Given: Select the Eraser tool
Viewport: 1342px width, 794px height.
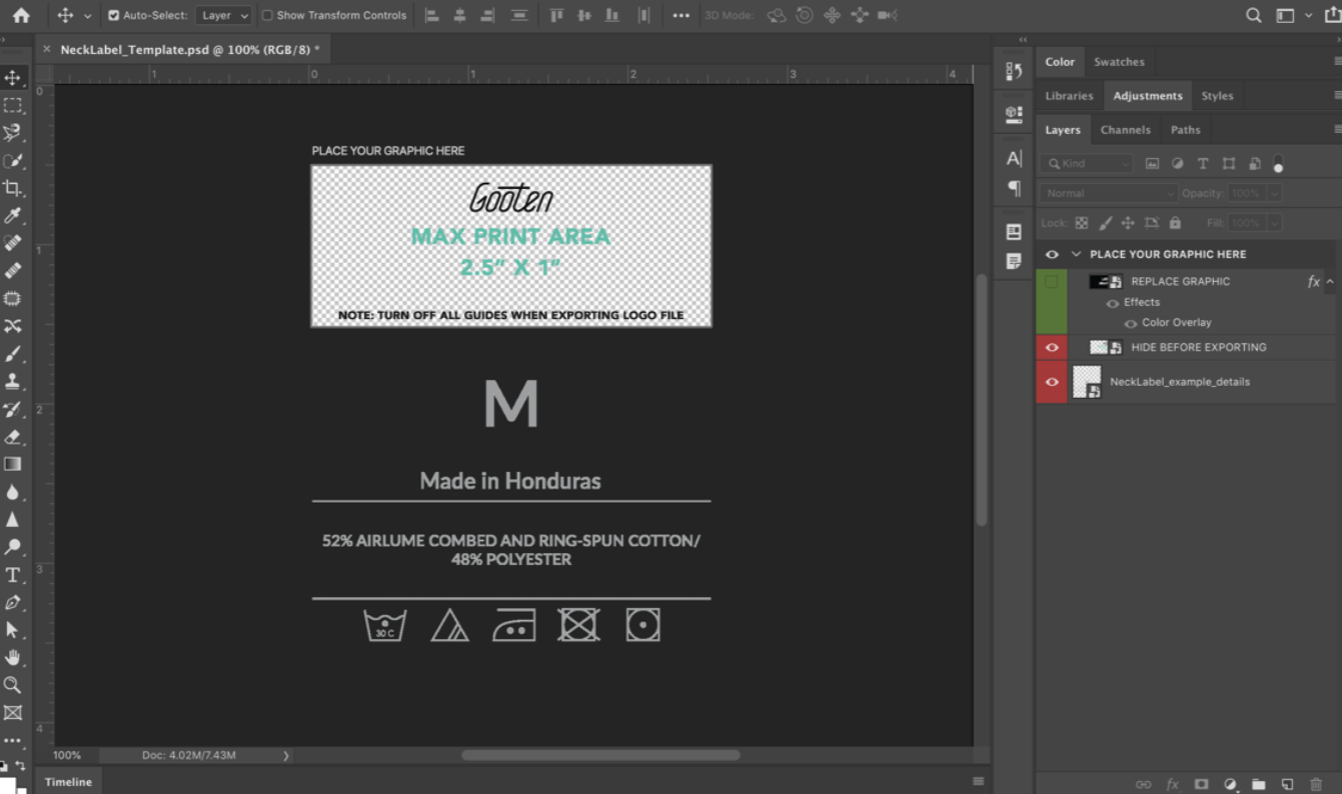Looking at the screenshot, I should [12, 437].
